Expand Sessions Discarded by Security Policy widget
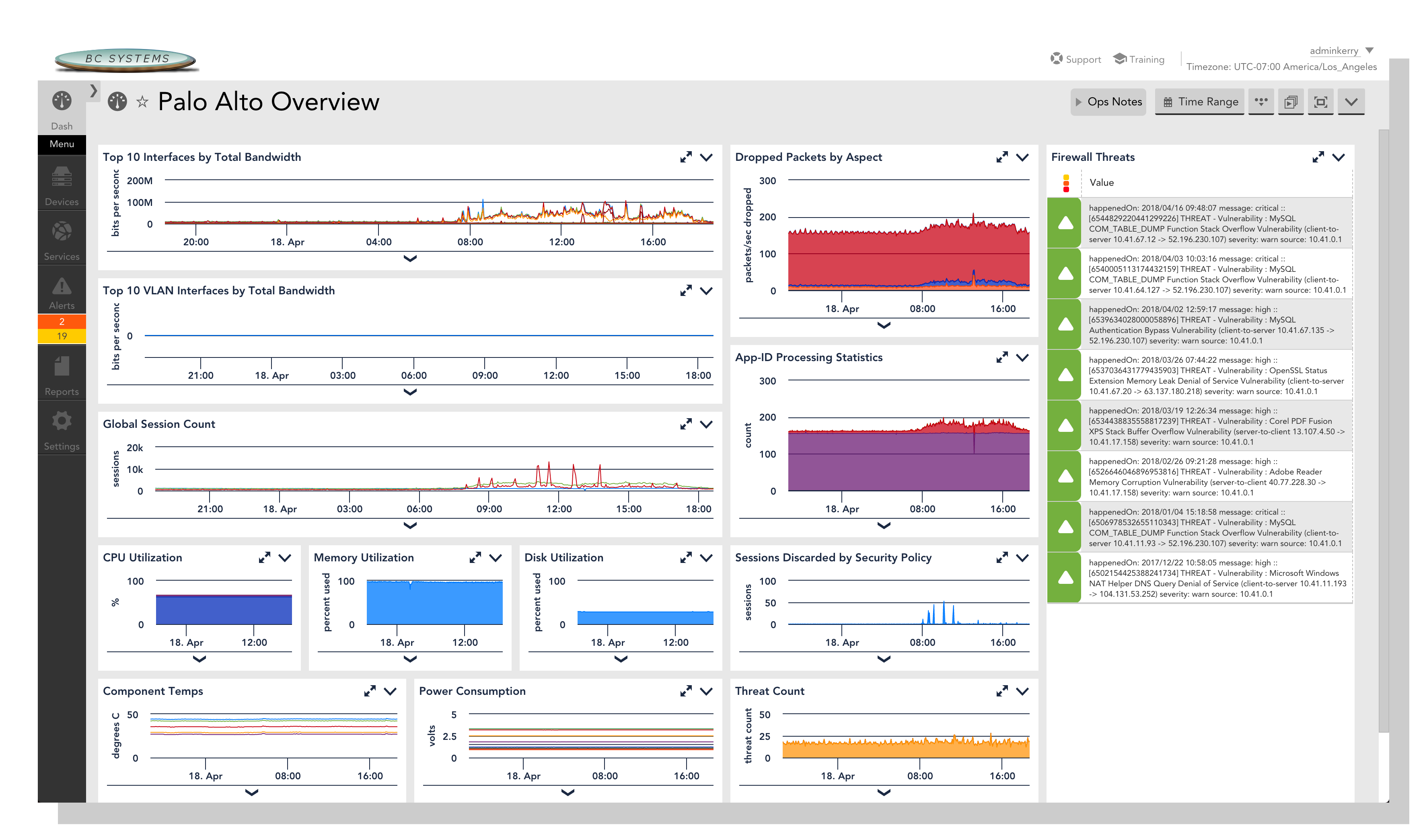The width and height of the screenshot is (1427, 840). [1002, 558]
